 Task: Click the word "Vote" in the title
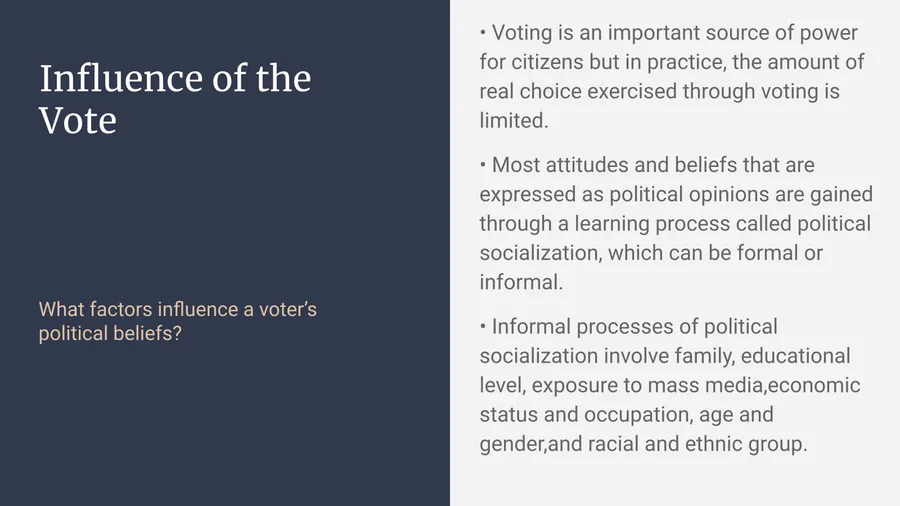[78, 121]
